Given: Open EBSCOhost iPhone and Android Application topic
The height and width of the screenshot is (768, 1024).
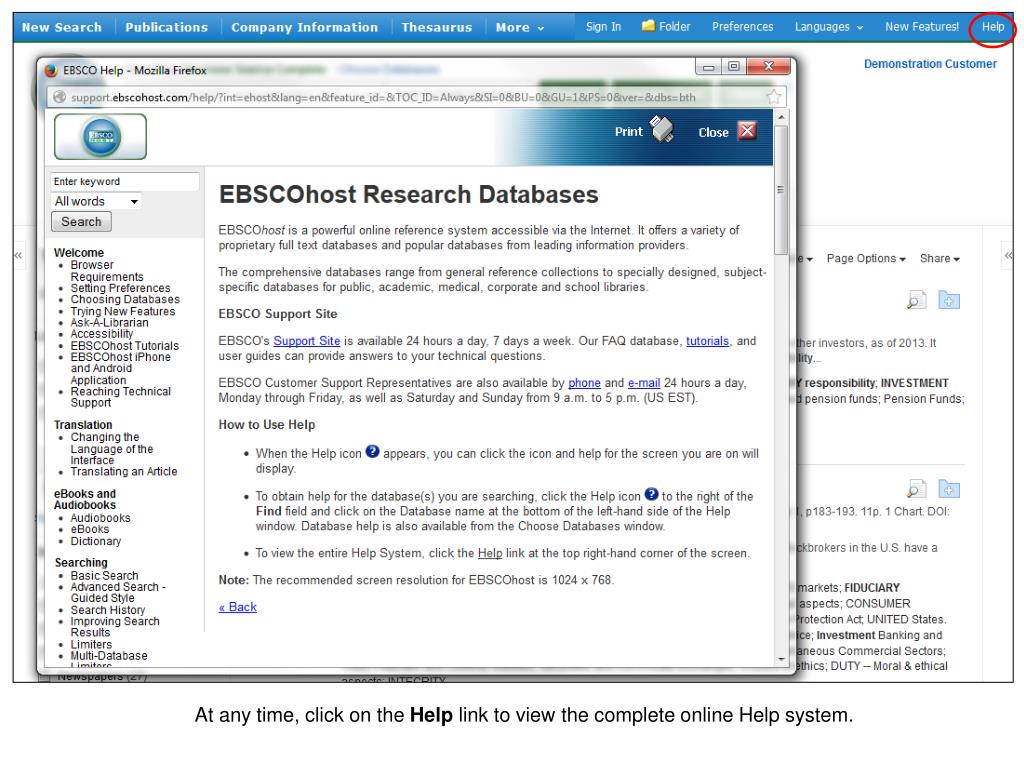Looking at the screenshot, I should (120, 368).
